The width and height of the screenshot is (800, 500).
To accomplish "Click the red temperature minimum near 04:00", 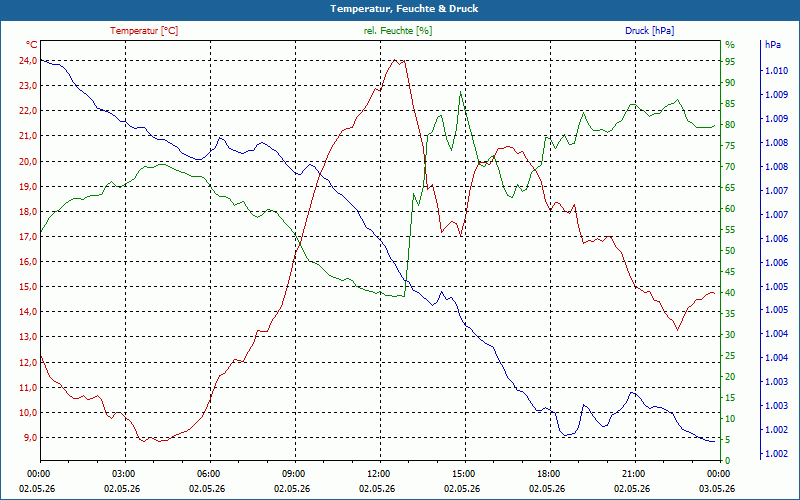I will coord(143,441).
